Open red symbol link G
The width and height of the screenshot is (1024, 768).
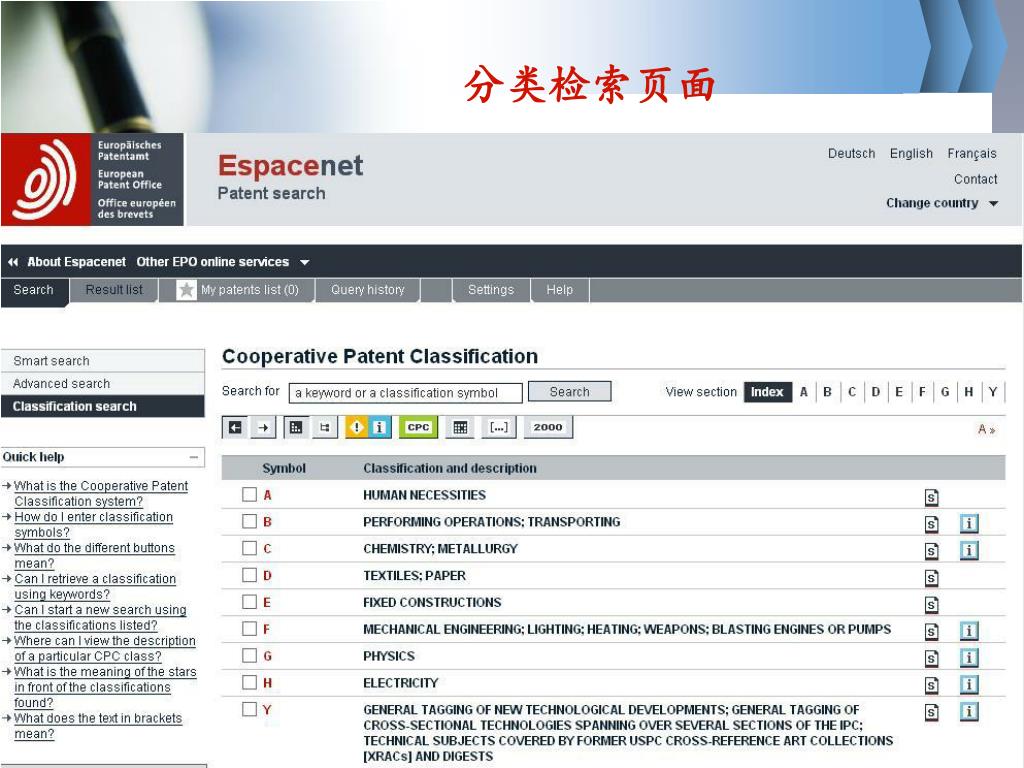[267, 656]
